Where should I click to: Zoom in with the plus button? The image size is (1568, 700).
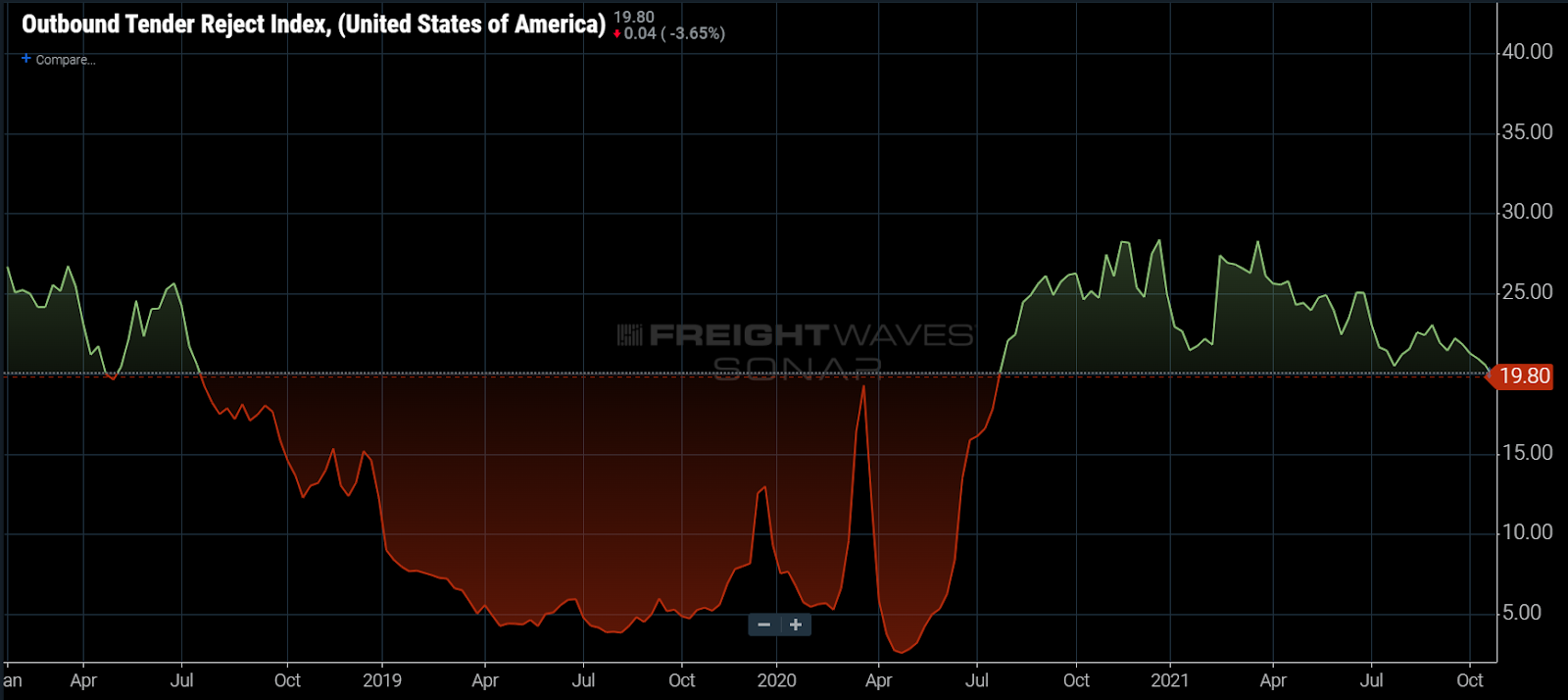[796, 625]
